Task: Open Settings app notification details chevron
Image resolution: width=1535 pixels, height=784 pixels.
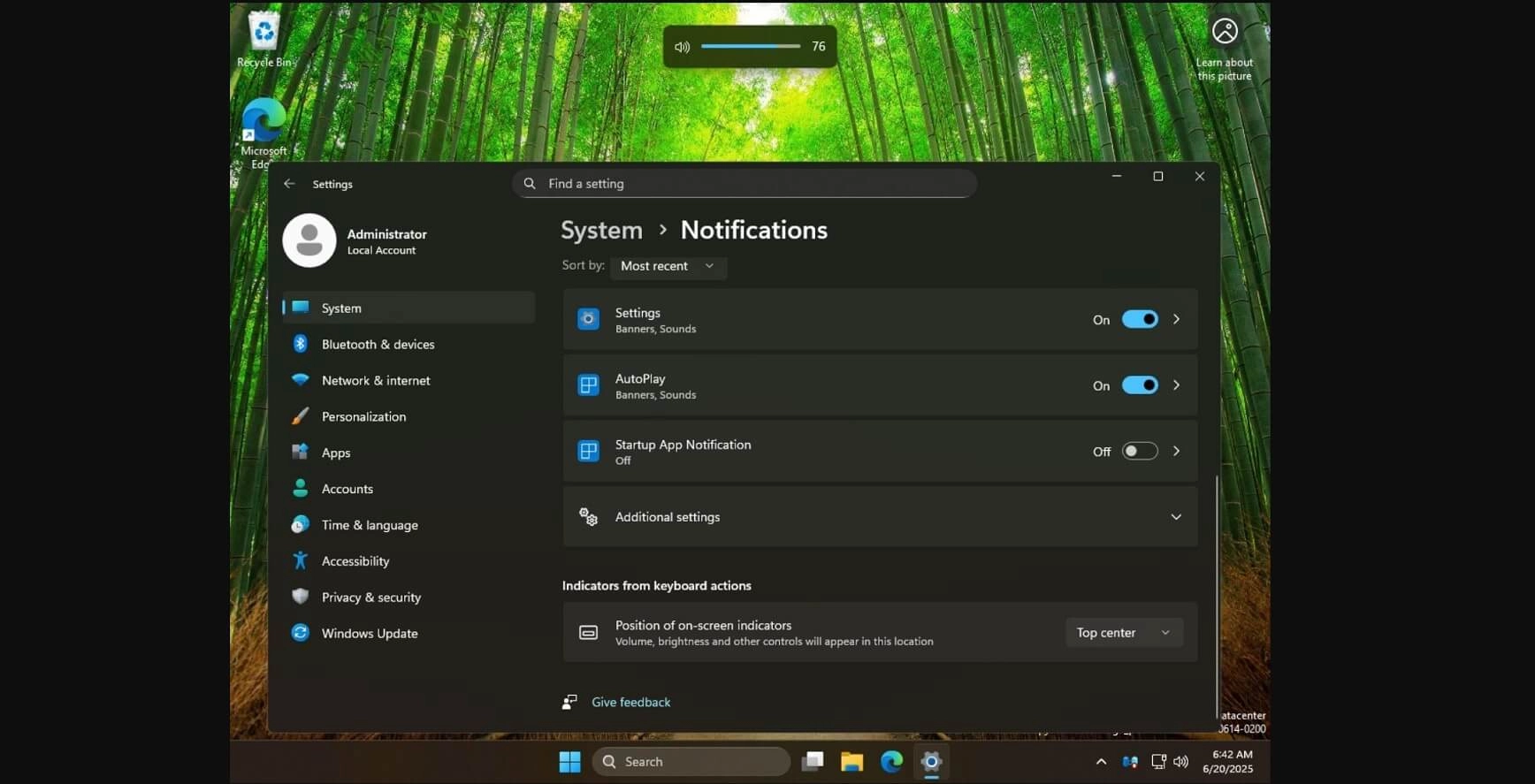Action: click(x=1176, y=319)
